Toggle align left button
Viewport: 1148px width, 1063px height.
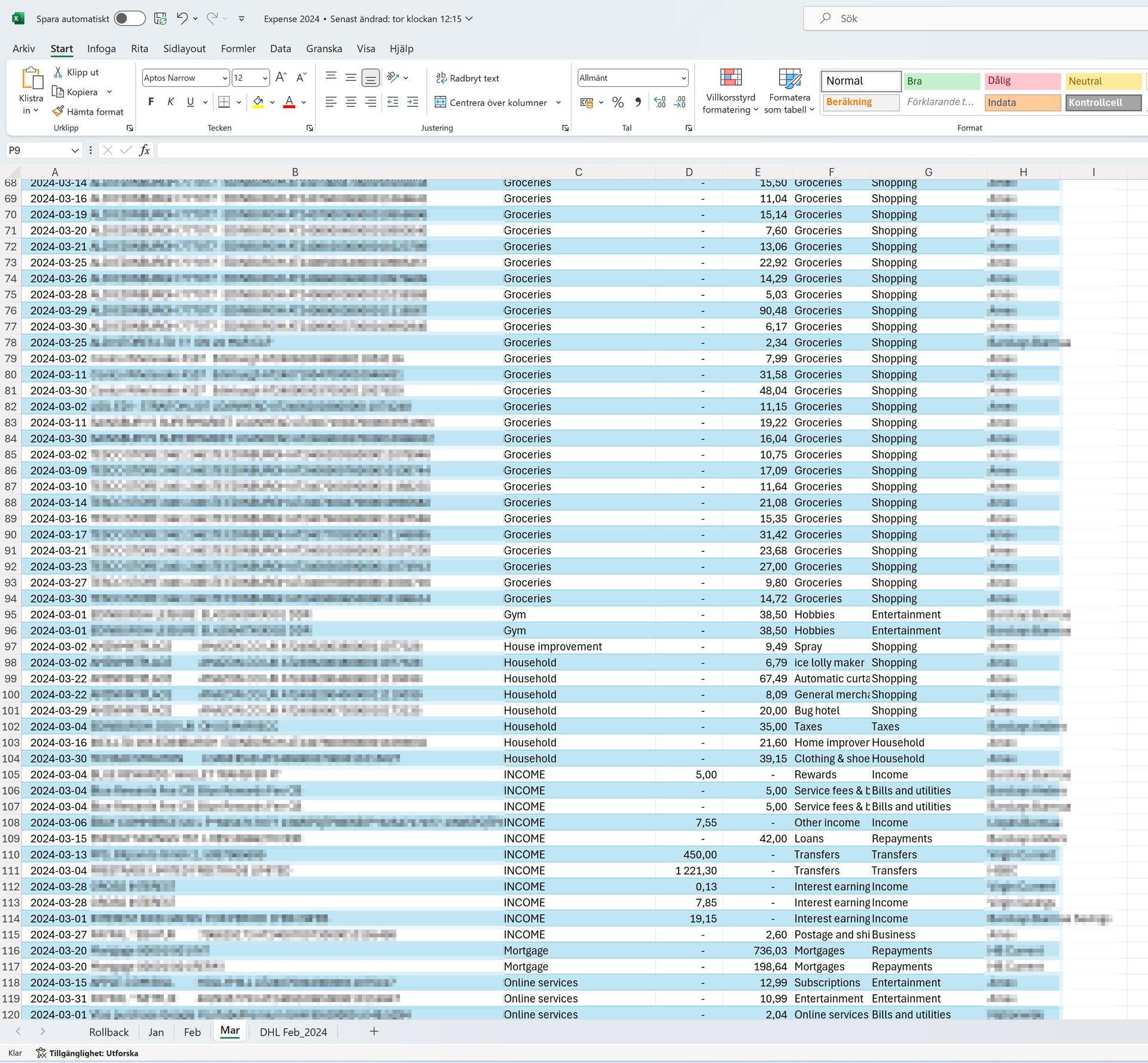click(331, 102)
